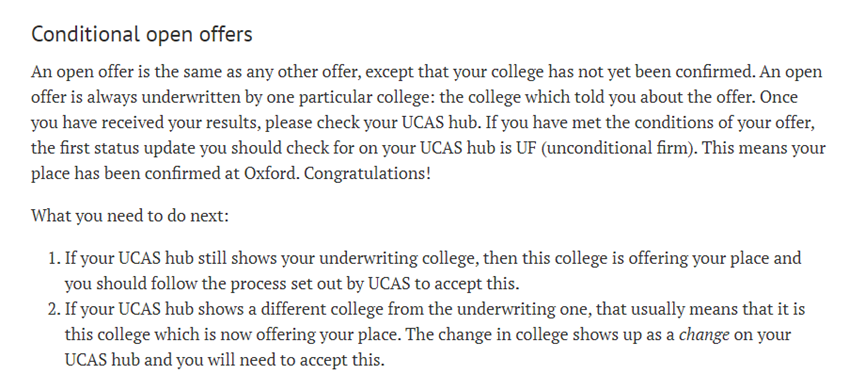Click the list number '2.' marker
The width and height of the screenshot is (865, 391).
click(x=54, y=309)
